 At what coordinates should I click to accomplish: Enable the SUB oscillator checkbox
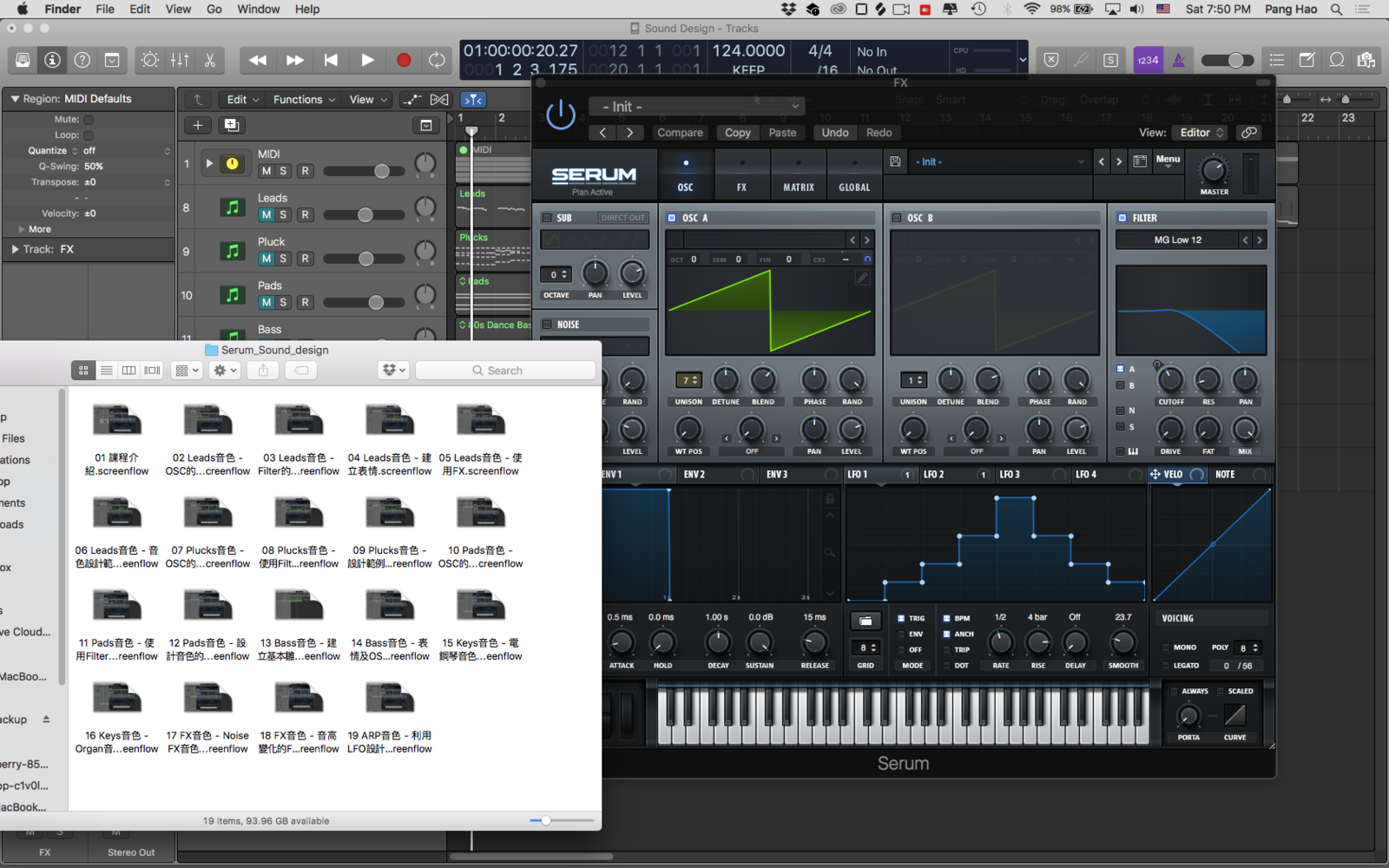547,218
